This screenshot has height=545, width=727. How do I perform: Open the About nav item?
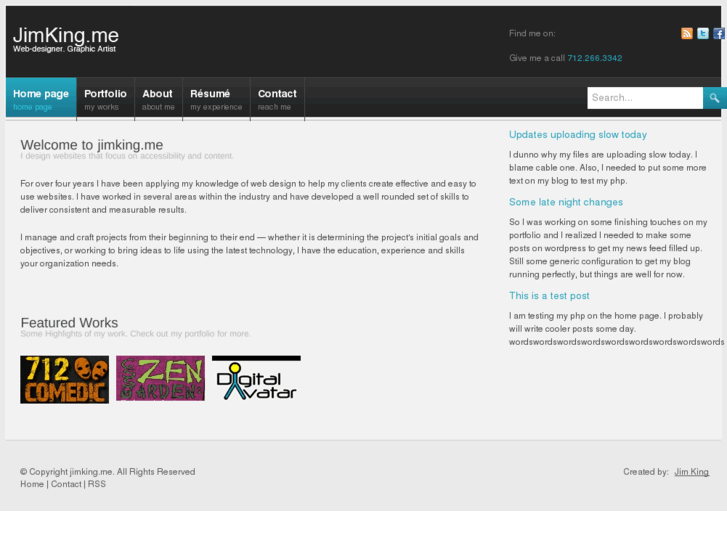click(x=158, y=99)
